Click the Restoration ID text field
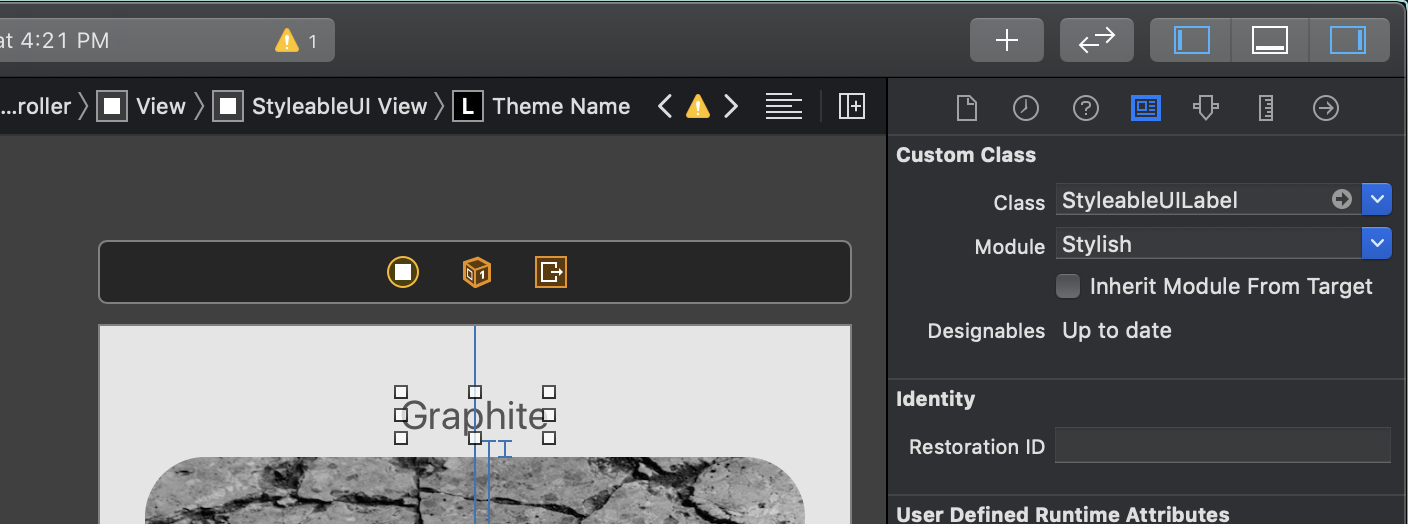Viewport: 1408px width, 524px height. (1222, 446)
